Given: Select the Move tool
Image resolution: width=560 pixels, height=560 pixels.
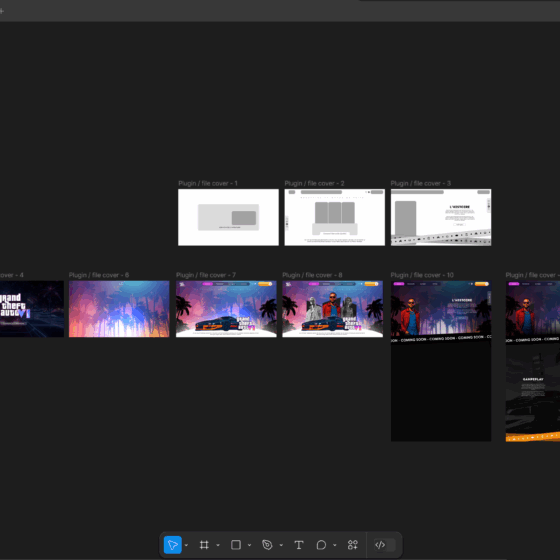Looking at the screenshot, I should (x=172, y=545).
